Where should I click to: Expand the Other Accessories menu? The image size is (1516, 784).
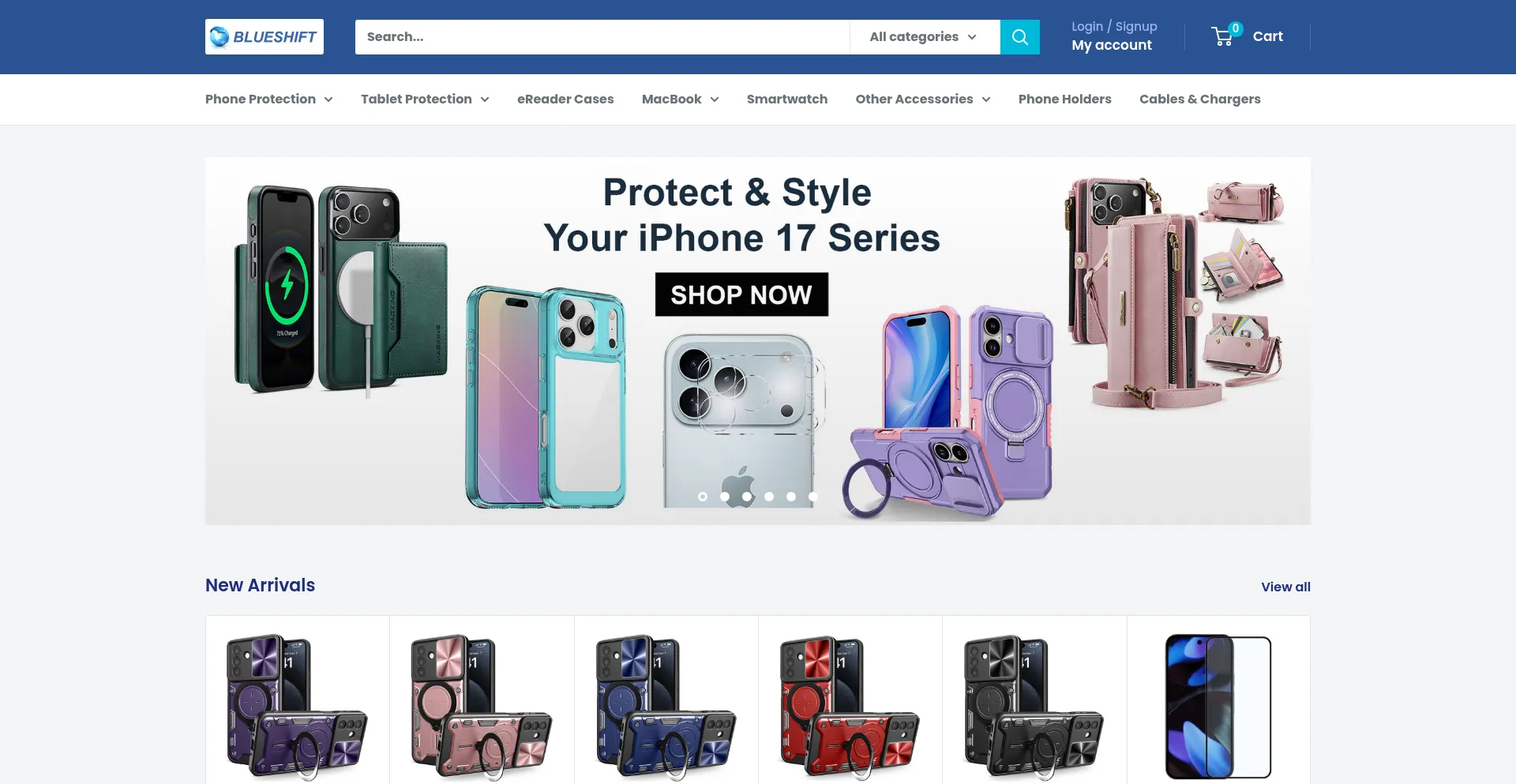[x=923, y=99]
